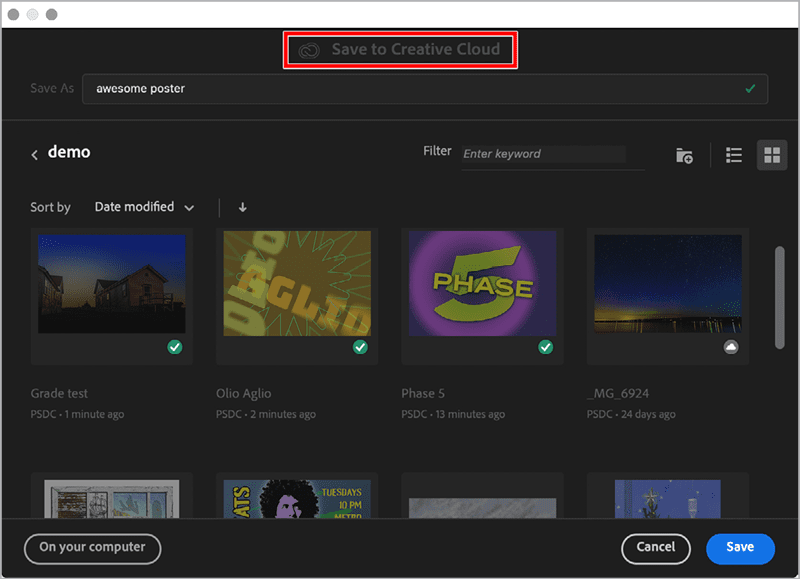The image size is (800, 579).
Task: Click the synced checkmark on Olio Aglio
Action: click(360, 347)
